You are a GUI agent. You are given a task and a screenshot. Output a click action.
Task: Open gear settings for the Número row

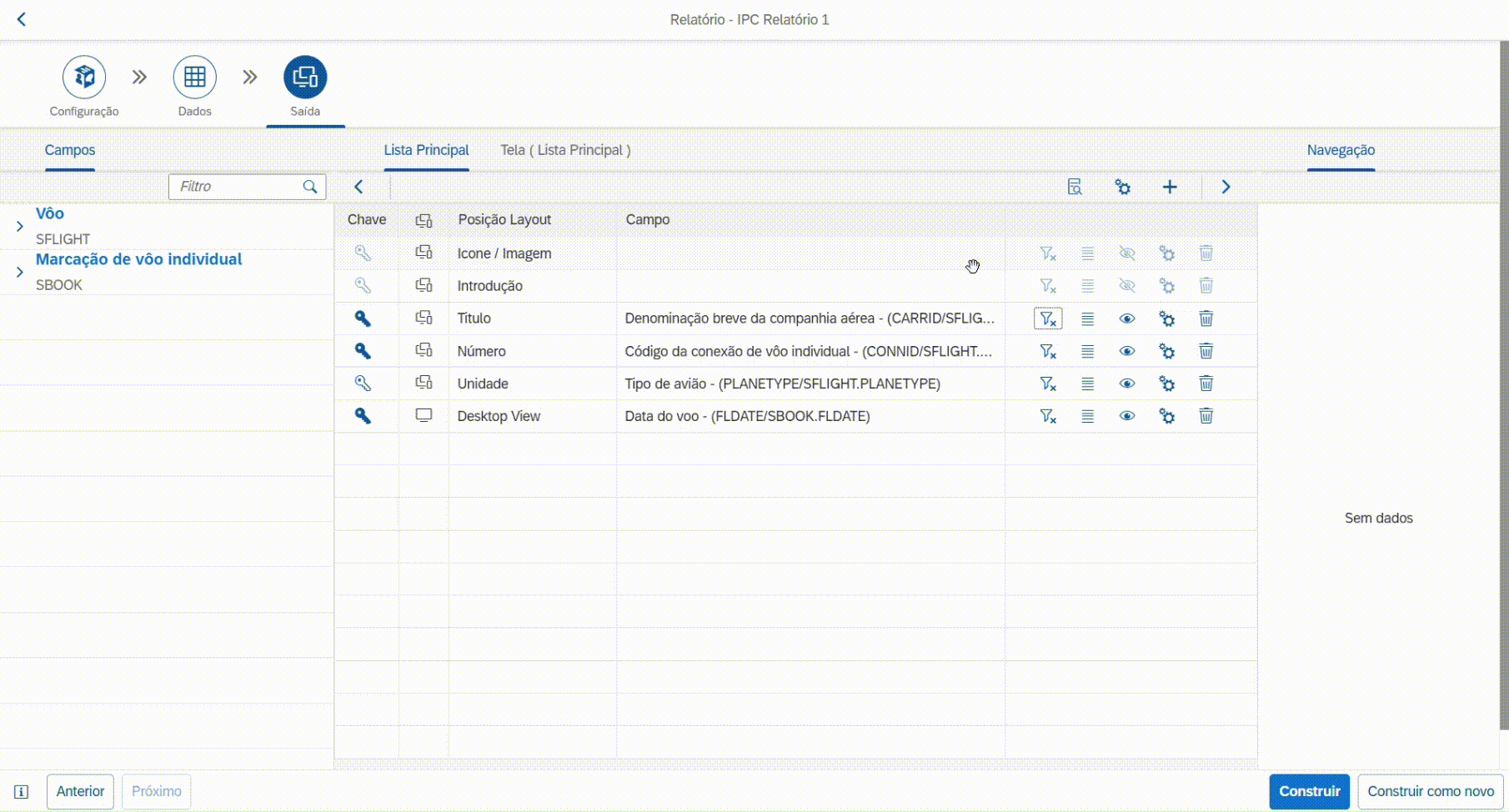1166,352
